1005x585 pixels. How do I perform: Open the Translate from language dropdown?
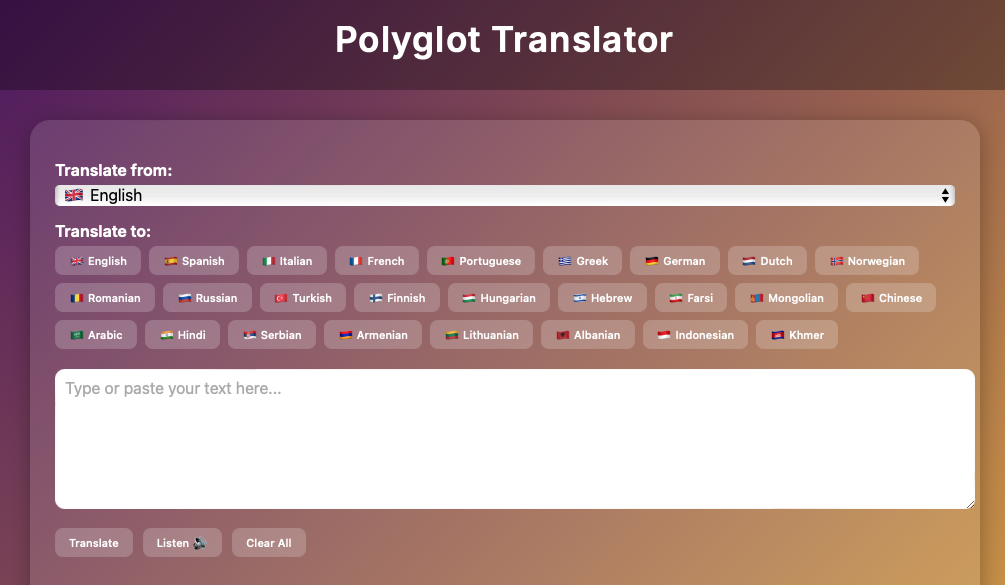click(504, 196)
